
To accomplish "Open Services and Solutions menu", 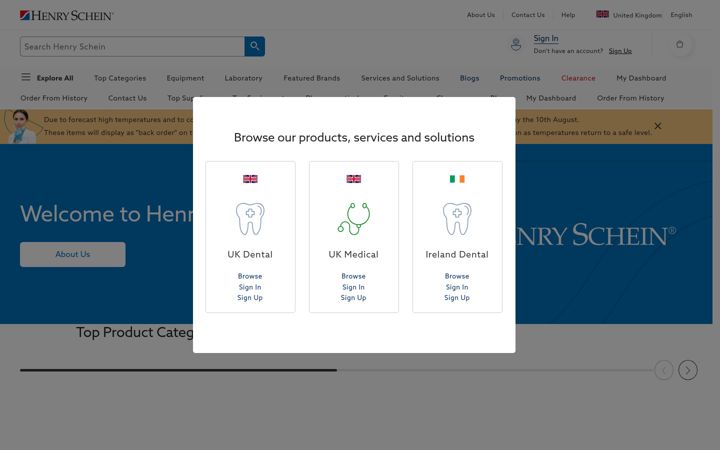I will tap(400, 78).
